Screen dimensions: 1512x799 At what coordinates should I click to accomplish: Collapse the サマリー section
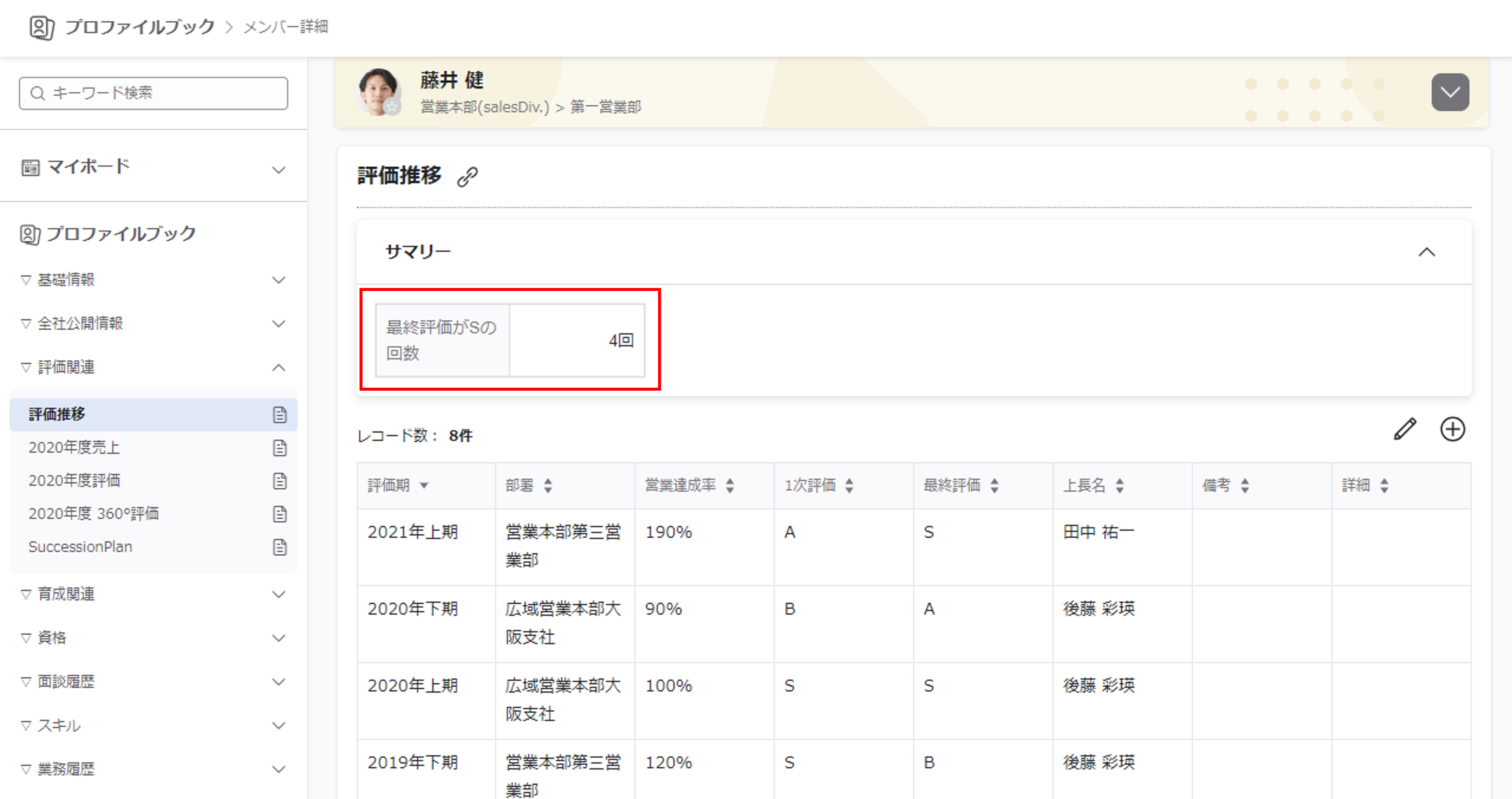(x=1426, y=252)
